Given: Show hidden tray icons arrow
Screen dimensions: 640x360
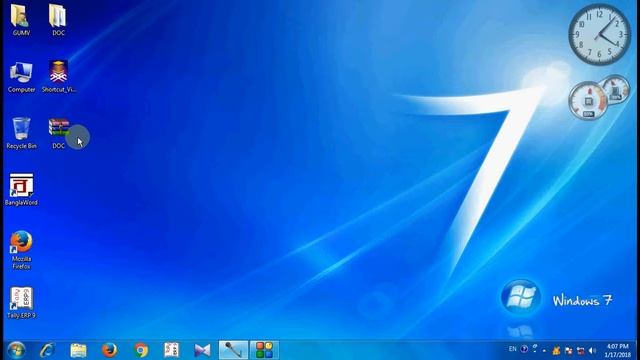Looking at the screenshot, I should [x=544, y=351].
